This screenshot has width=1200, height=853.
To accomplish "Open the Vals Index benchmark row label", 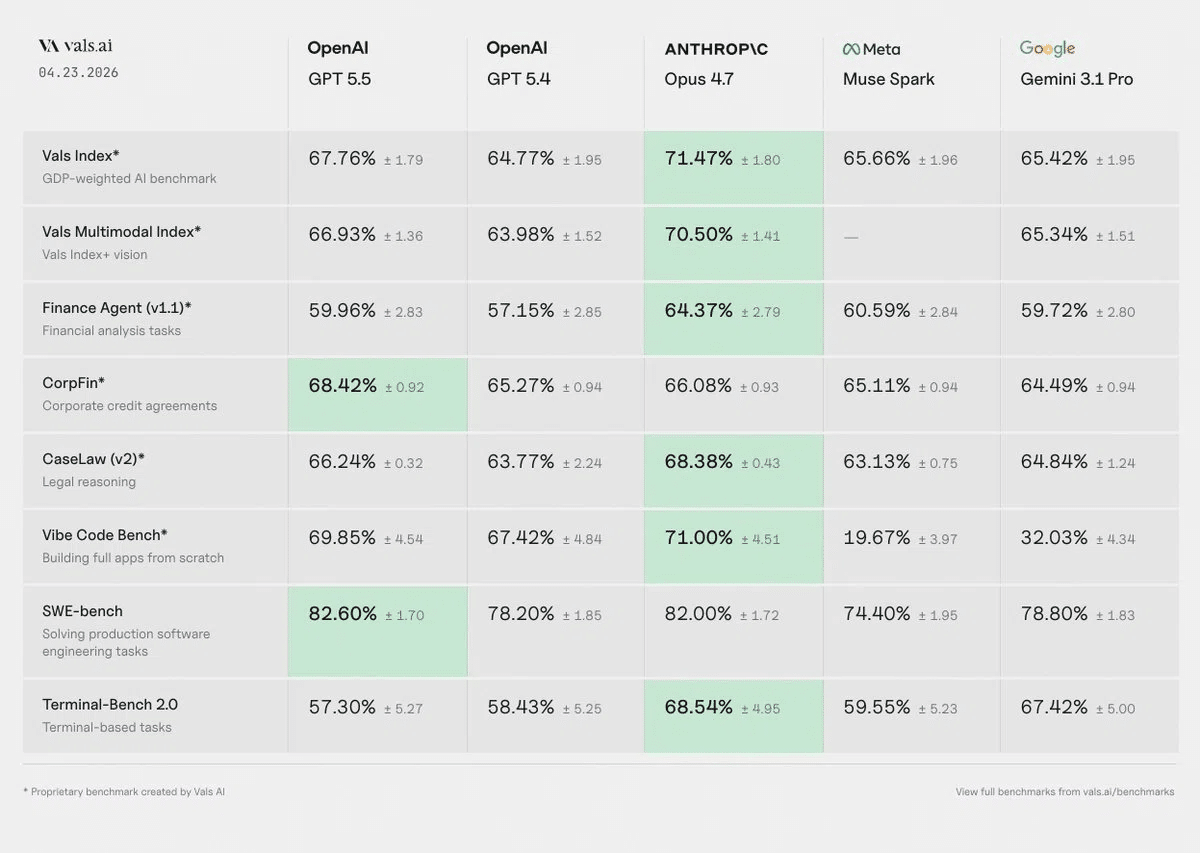I will click(80, 155).
